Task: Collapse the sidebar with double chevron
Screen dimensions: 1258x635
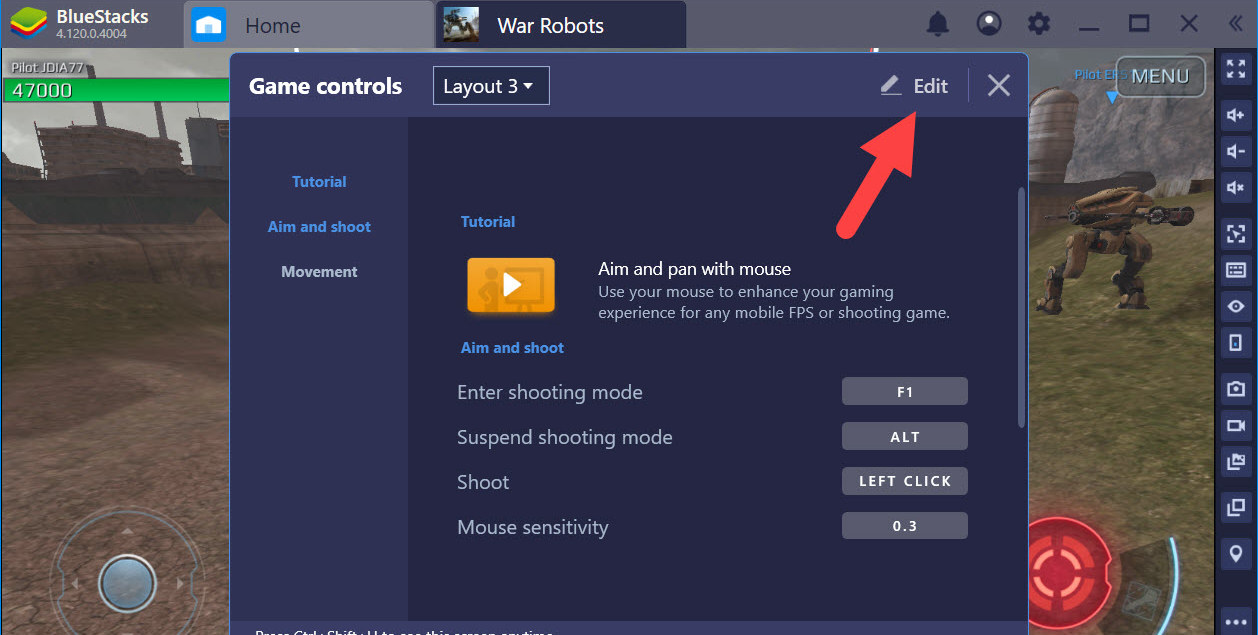Action: point(1235,24)
